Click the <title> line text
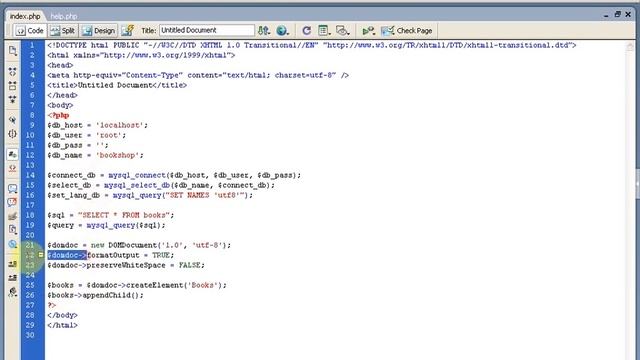The width and height of the screenshot is (640, 360). [117, 85]
